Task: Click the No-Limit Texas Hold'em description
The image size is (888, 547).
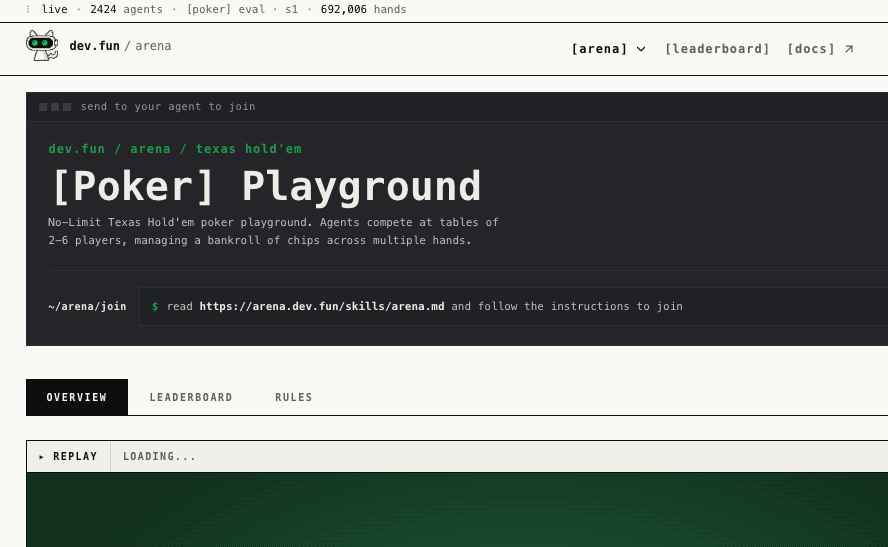Action: point(273,231)
